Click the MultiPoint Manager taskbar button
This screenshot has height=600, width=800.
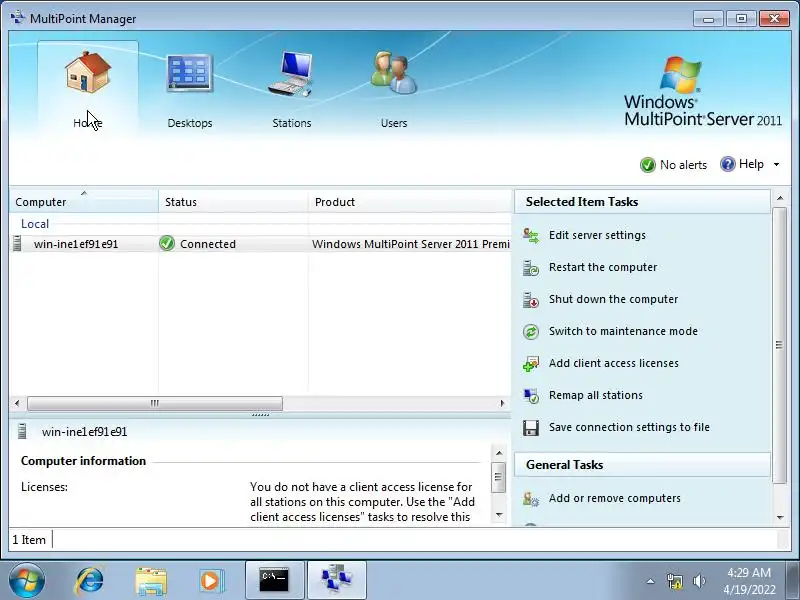pos(337,580)
